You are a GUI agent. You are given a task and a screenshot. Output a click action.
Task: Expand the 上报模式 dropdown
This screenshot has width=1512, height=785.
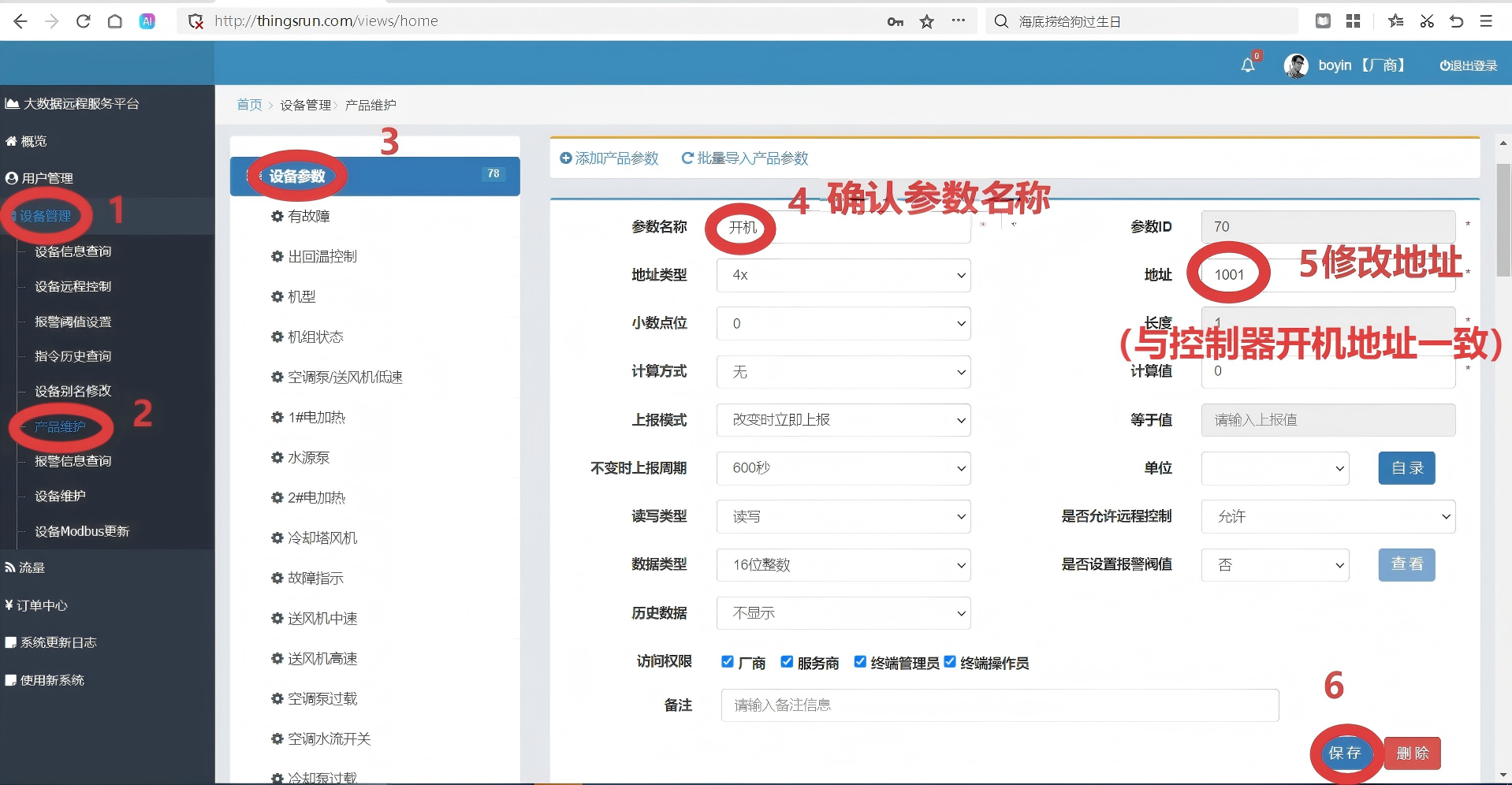coord(843,420)
